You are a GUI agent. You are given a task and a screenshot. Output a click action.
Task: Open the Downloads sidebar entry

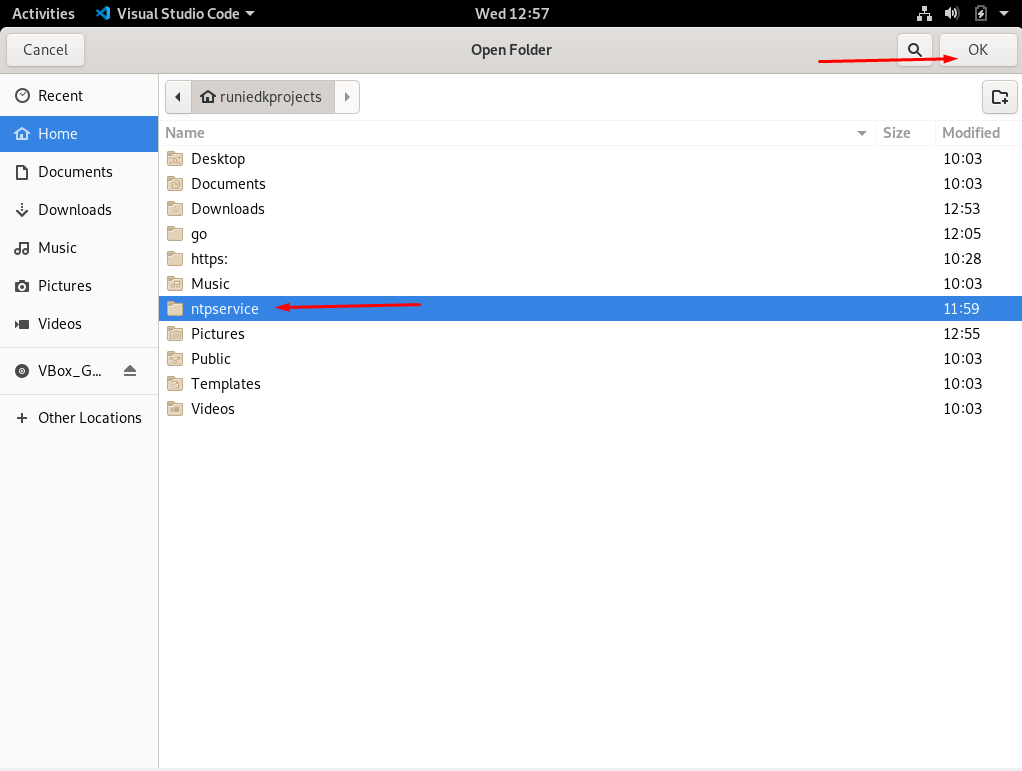(x=74, y=209)
